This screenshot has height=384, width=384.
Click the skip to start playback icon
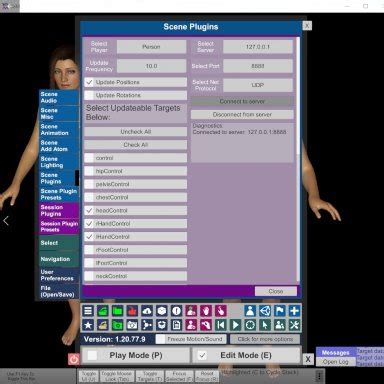coord(221,325)
